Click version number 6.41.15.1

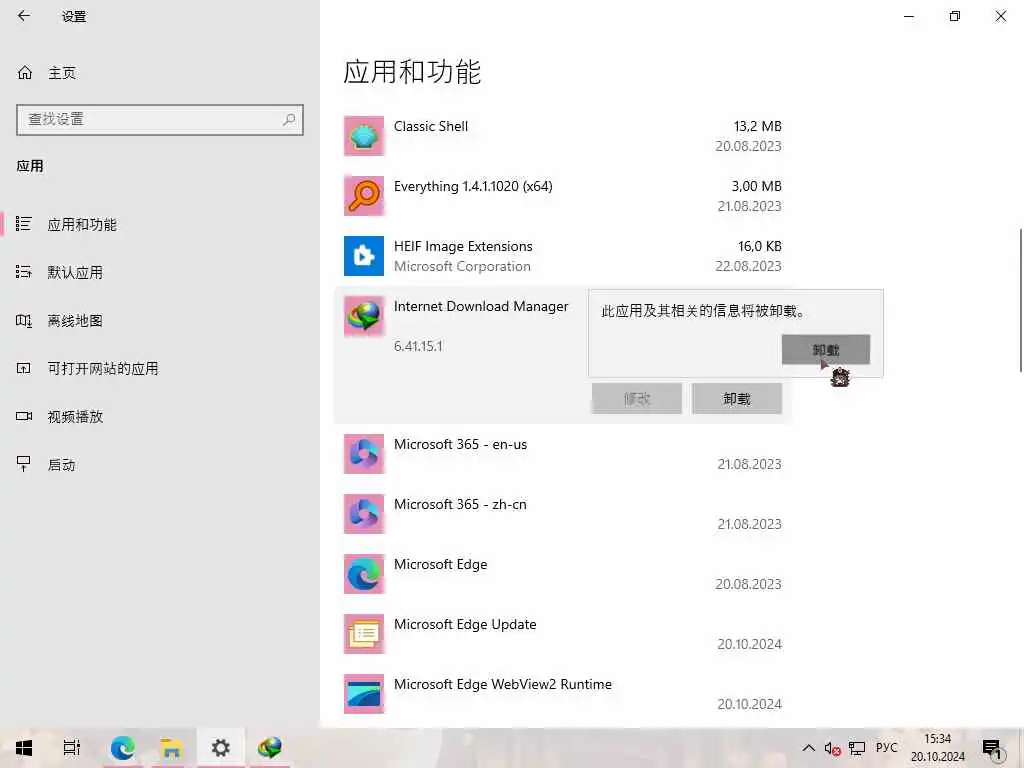click(418, 346)
